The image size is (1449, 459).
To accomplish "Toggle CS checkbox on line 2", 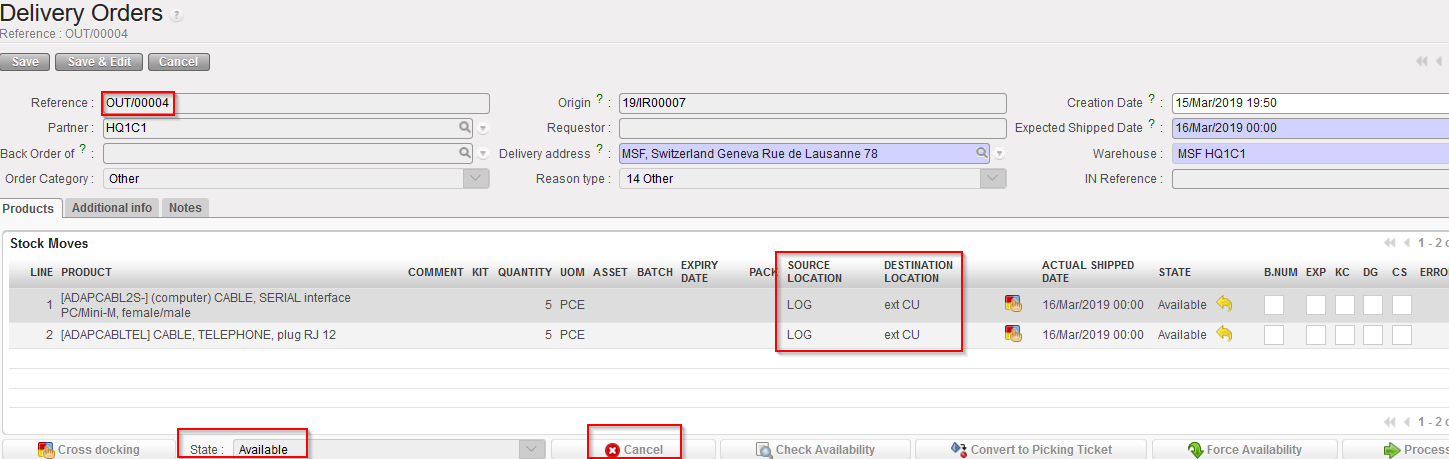I will click(x=1402, y=335).
